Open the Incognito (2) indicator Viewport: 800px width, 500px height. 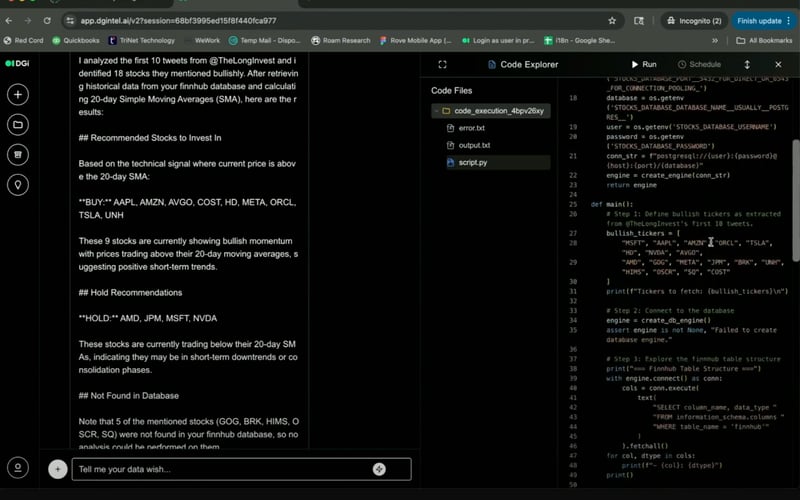694,21
